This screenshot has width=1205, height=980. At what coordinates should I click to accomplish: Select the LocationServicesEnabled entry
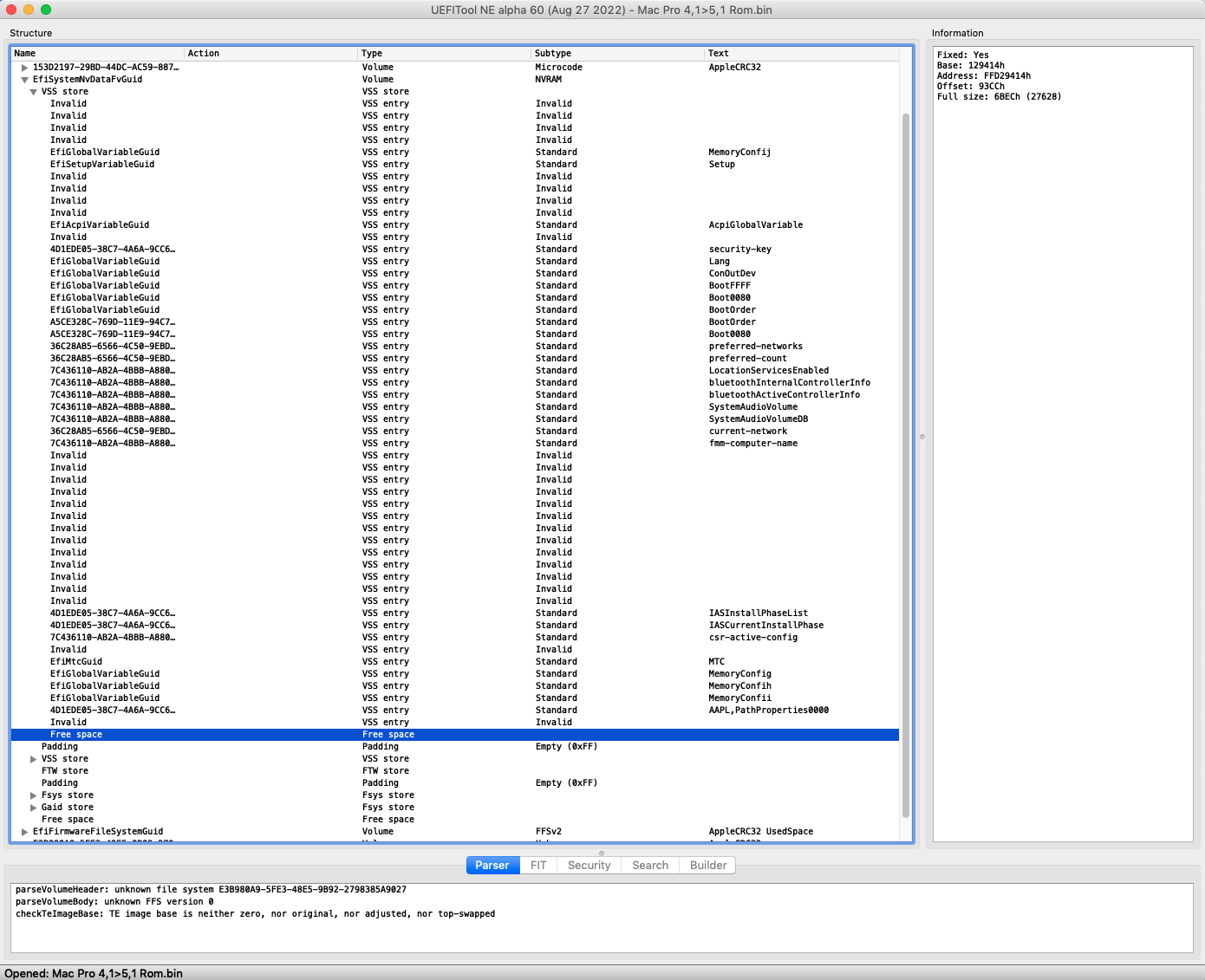pos(455,371)
